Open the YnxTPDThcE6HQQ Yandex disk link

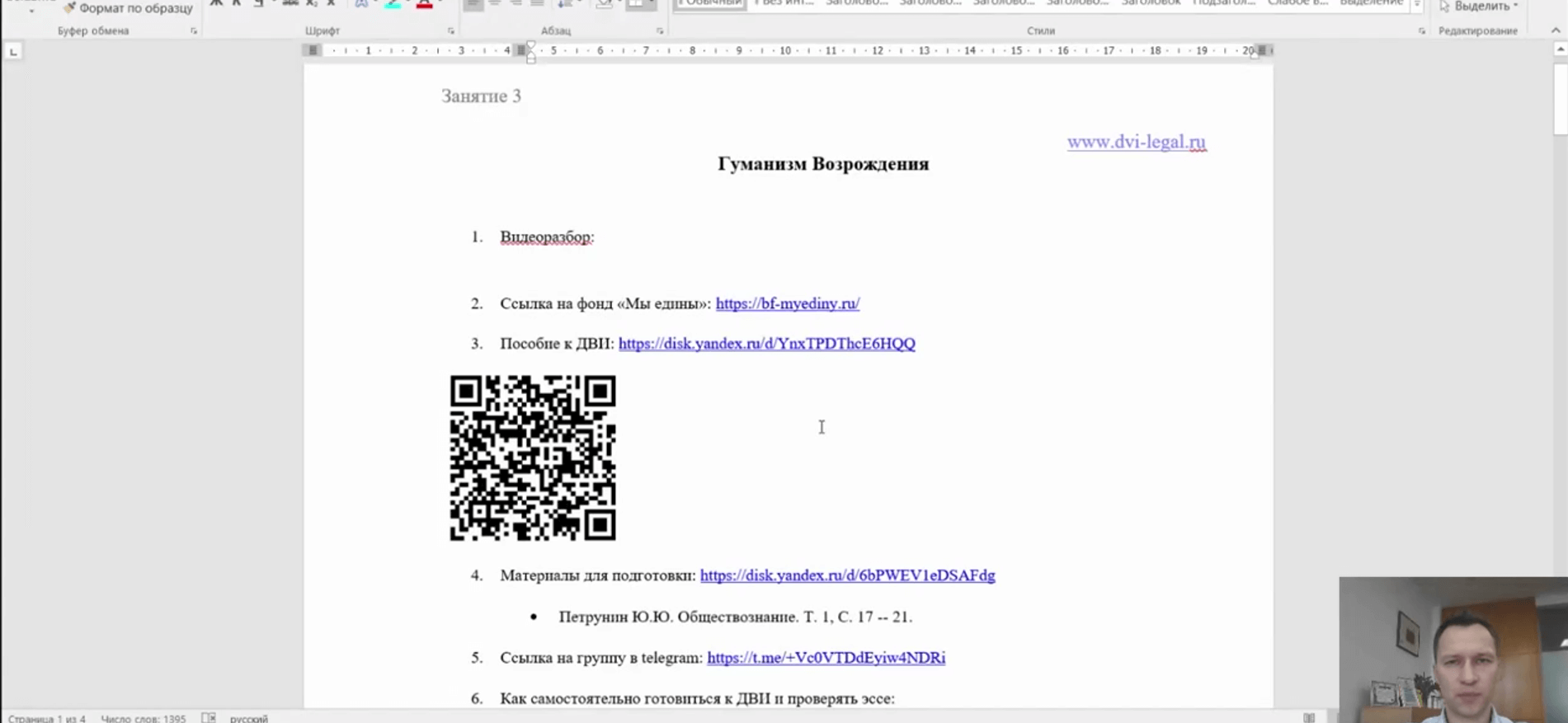point(767,343)
